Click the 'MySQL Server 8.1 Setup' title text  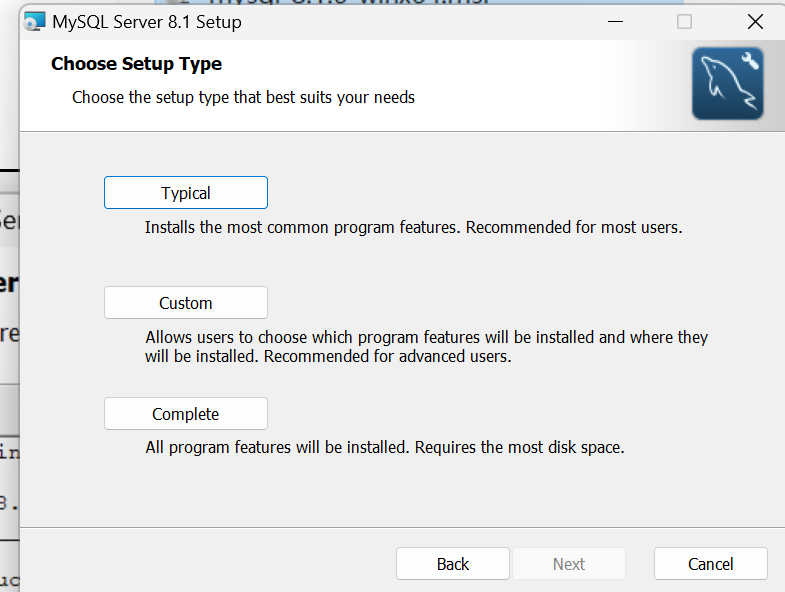coord(147,22)
